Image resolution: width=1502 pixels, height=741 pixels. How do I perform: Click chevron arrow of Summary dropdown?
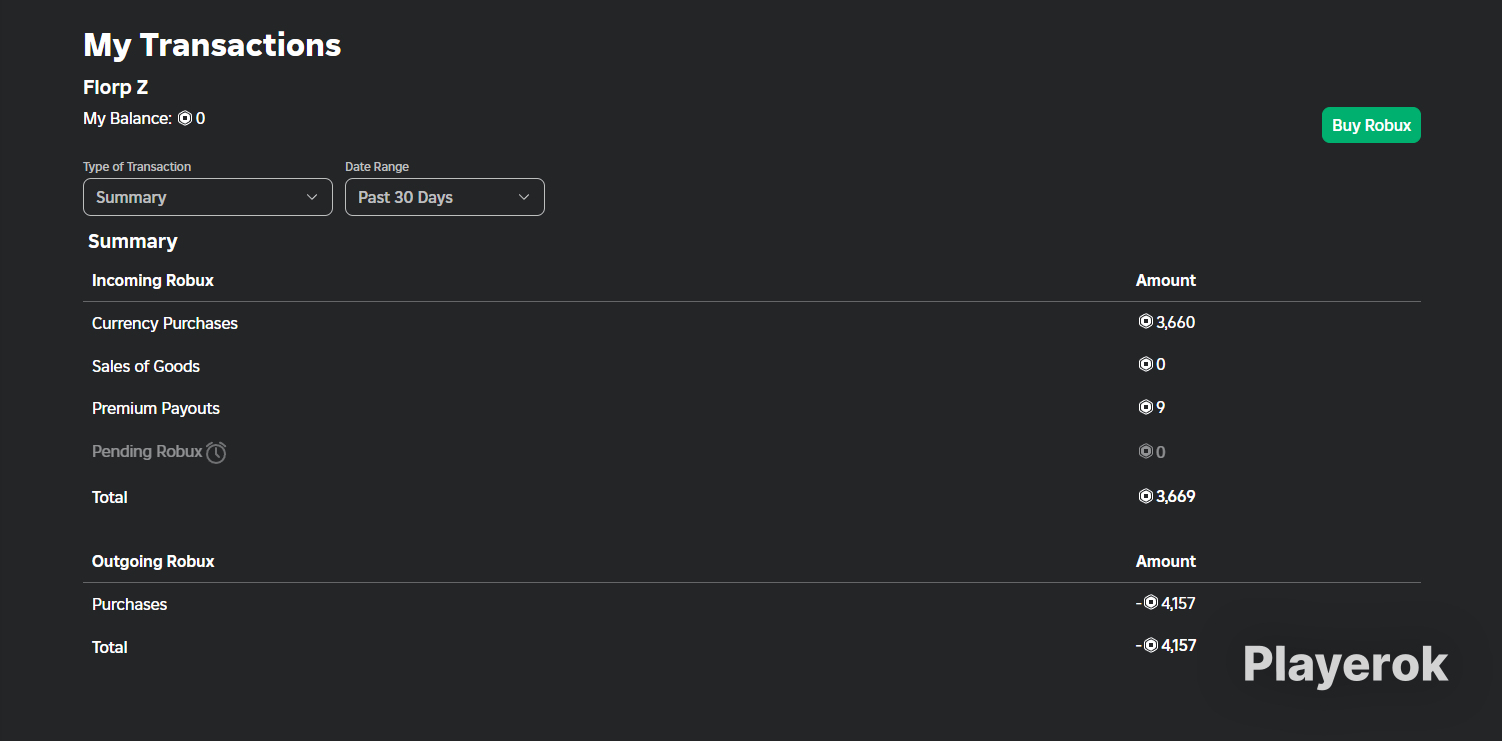(x=312, y=197)
